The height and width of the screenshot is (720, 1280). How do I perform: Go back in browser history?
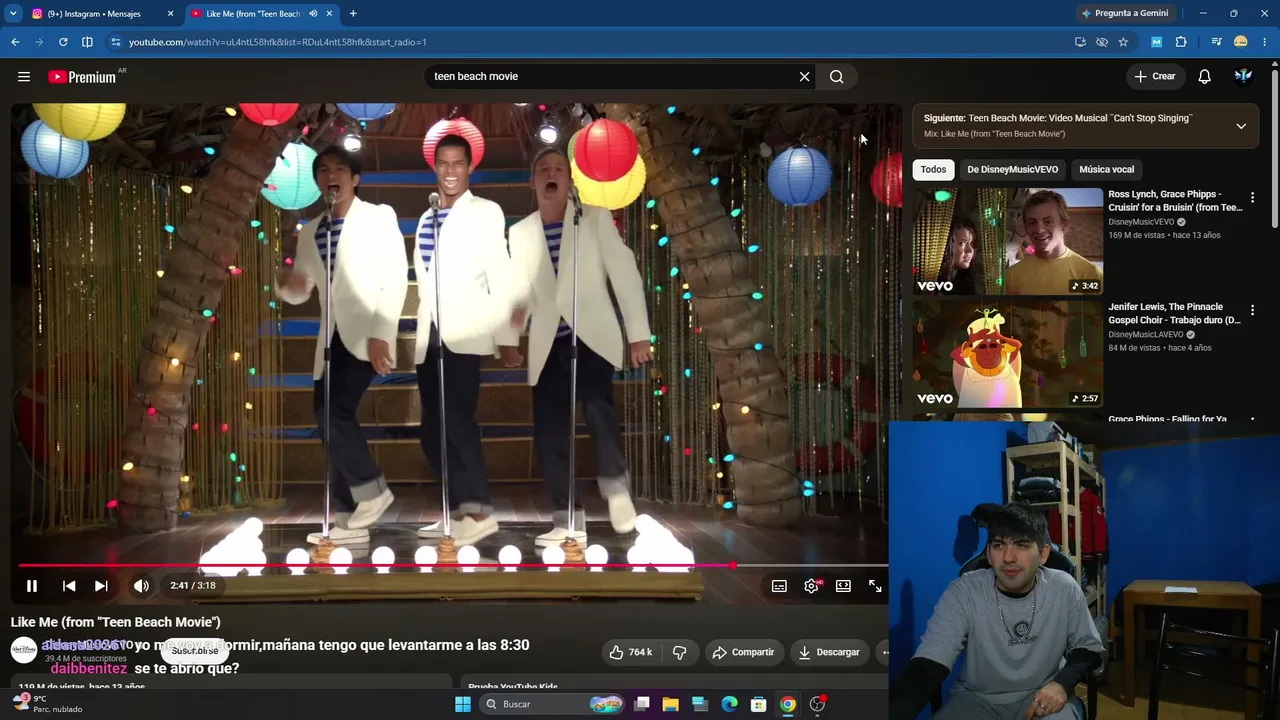[x=15, y=42]
